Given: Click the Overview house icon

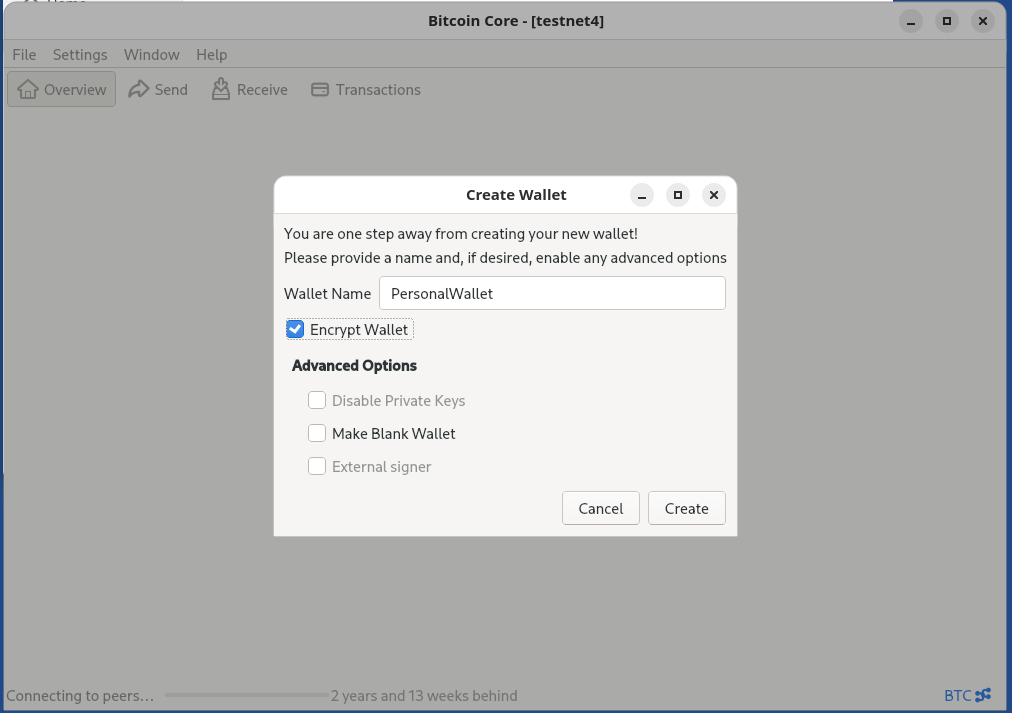Looking at the screenshot, I should click(x=28, y=89).
